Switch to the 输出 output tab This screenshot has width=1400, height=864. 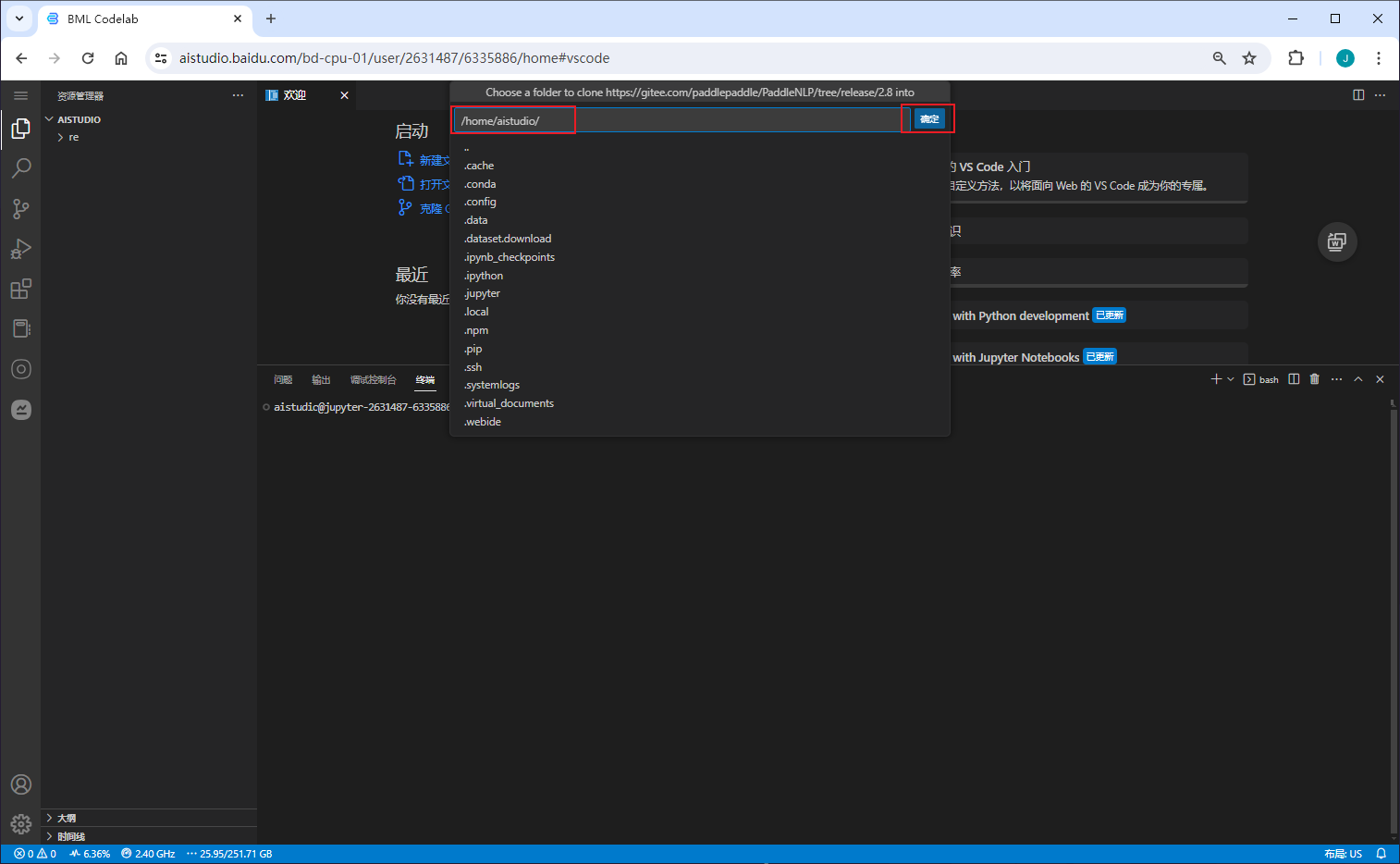(x=321, y=379)
